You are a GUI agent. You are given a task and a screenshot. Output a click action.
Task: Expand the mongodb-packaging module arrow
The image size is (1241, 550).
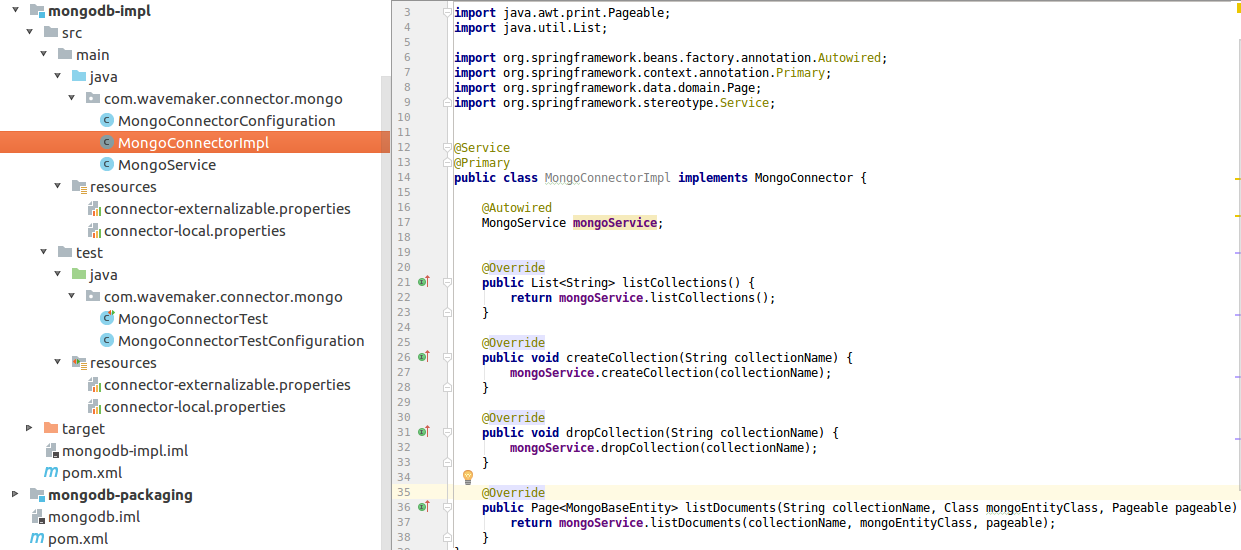tap(15, 495)
